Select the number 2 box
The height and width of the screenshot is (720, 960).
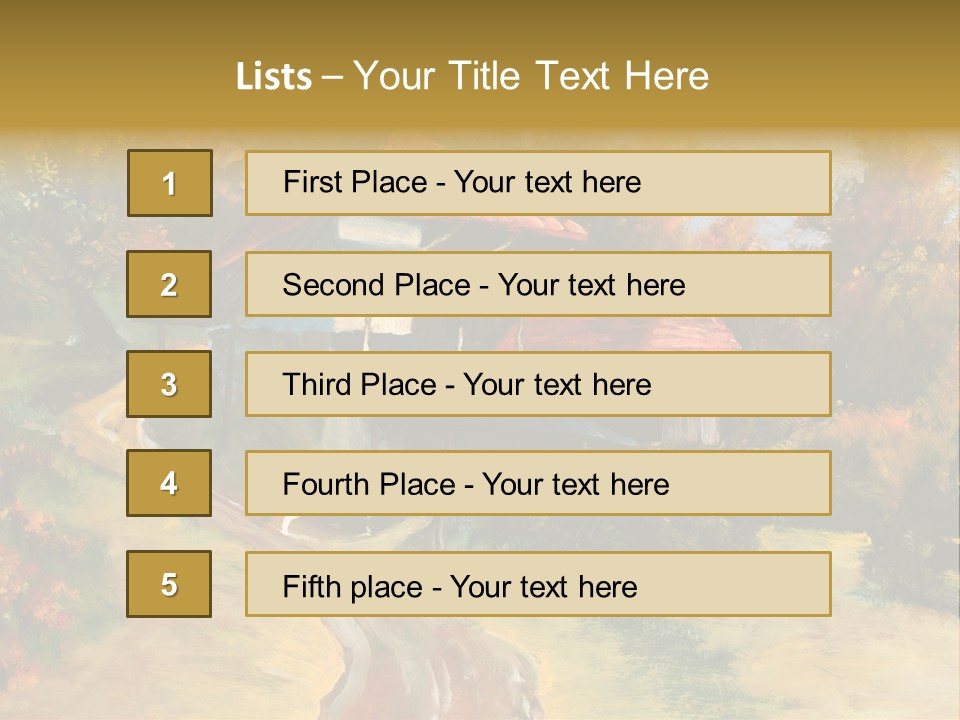(169, 284)
